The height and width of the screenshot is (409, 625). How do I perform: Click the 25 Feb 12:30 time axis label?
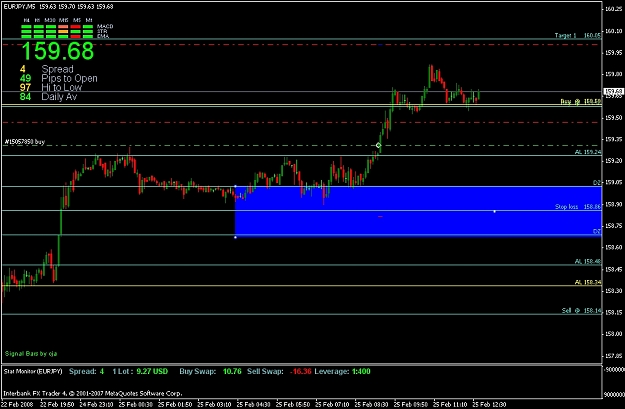(x=489, y=404)
